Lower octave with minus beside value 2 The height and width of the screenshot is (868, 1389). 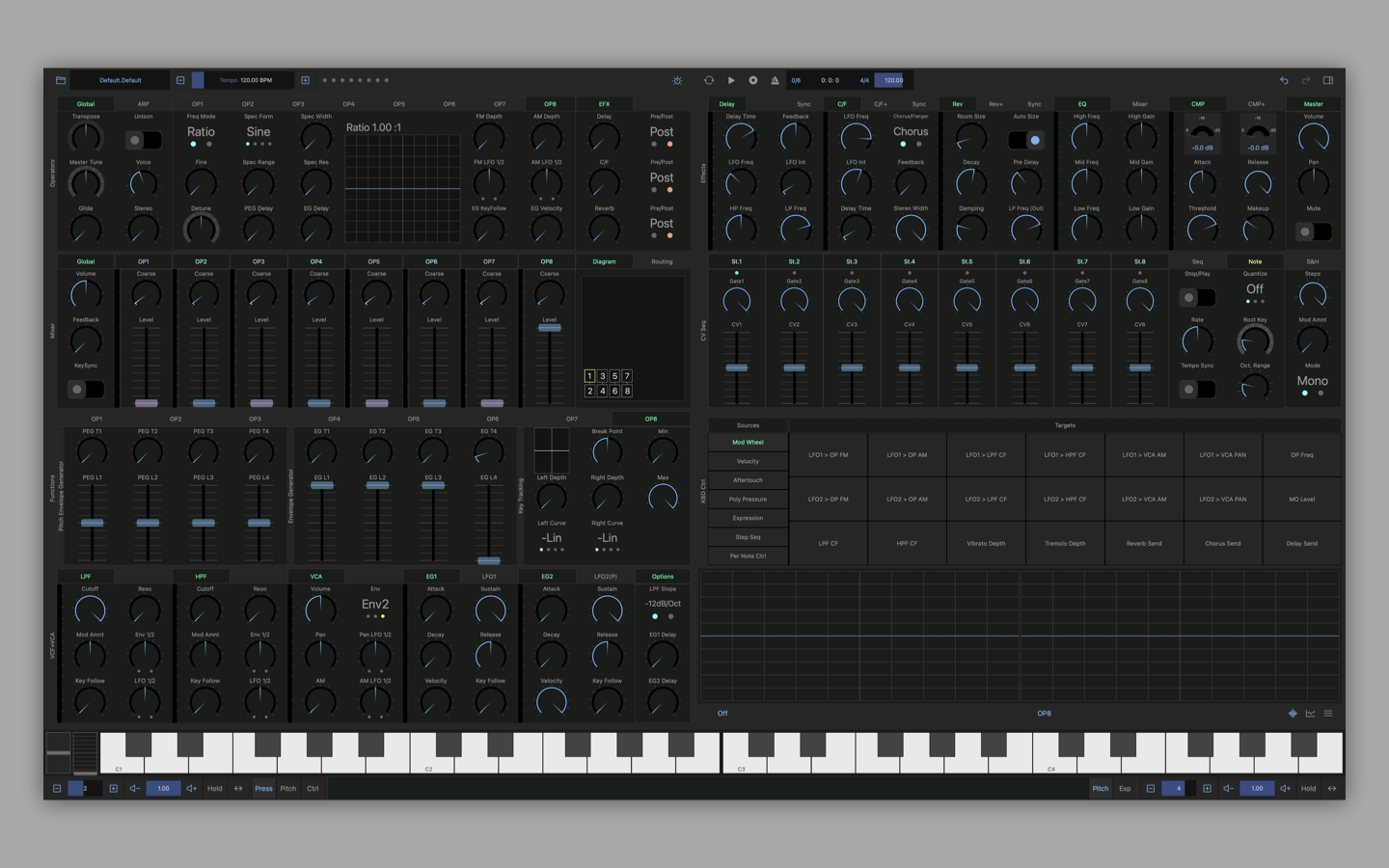pyautogui.click(x=57, y=788)
